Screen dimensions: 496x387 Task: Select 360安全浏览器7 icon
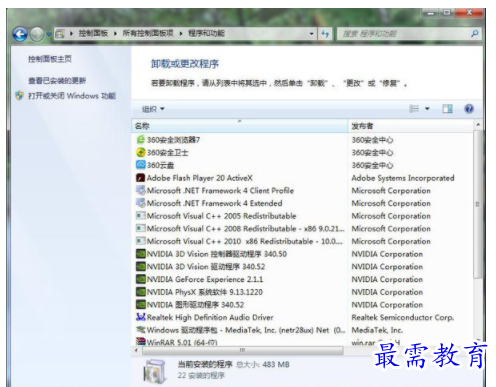coord(141,140)
